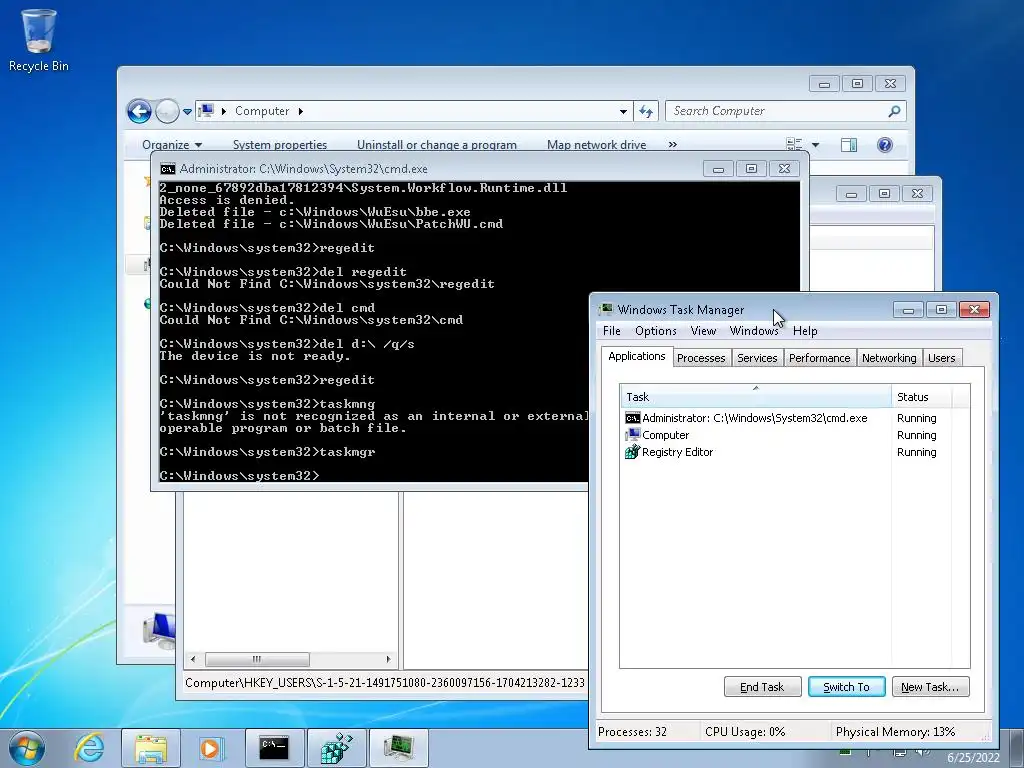The width and height of the screenshot is (1024, 768).
Task: Click Physical Memory: 13% in the status bar
Action: coord(895,731)
